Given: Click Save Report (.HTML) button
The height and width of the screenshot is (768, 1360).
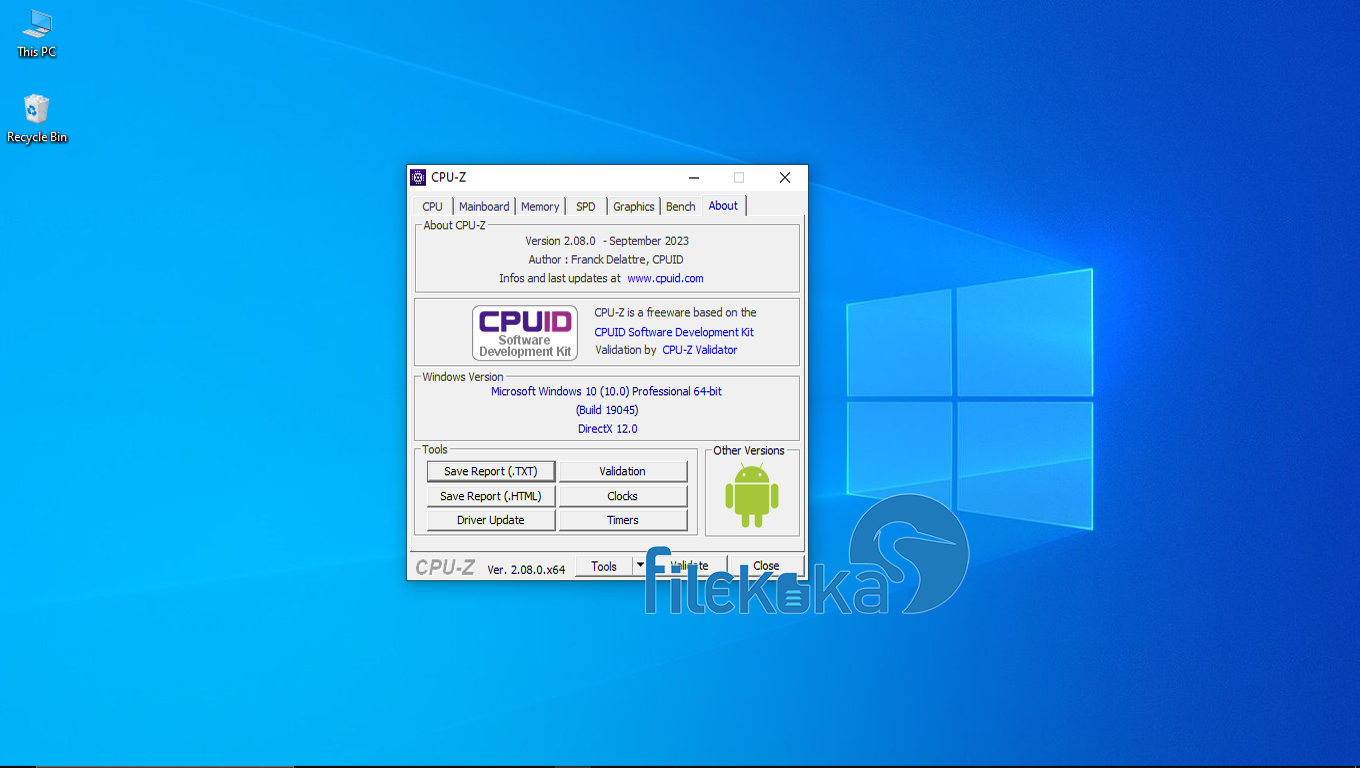Looking at the screenshot, I should (491, 496).
